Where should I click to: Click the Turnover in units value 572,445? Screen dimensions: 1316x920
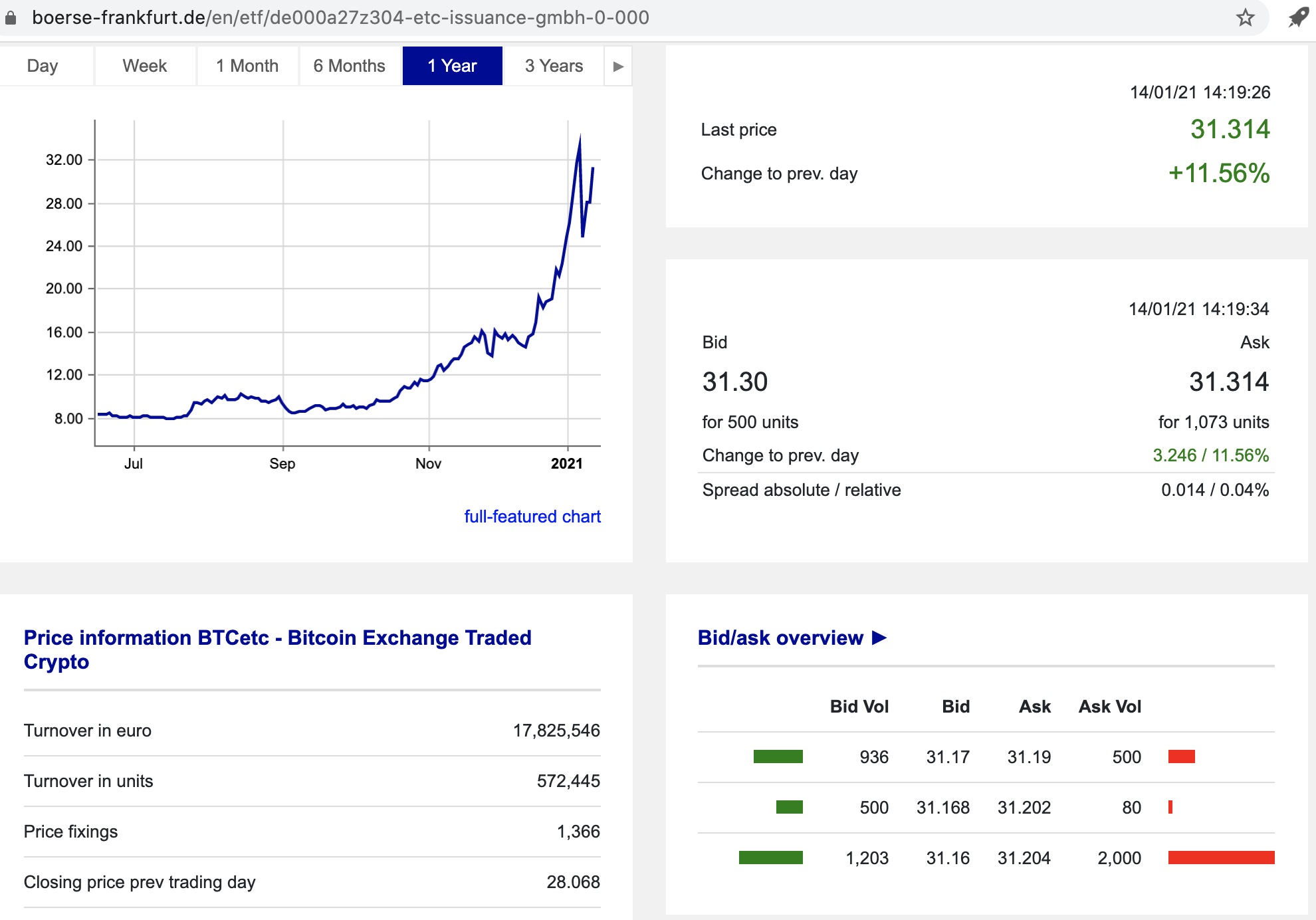pyautogui.click(x=568, y=781)
